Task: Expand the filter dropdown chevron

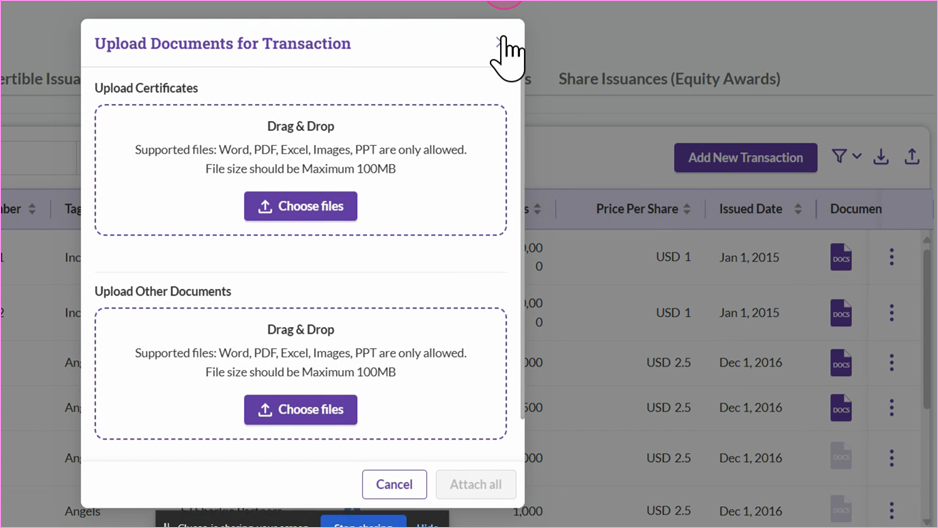Action: (x=857, y=157)
